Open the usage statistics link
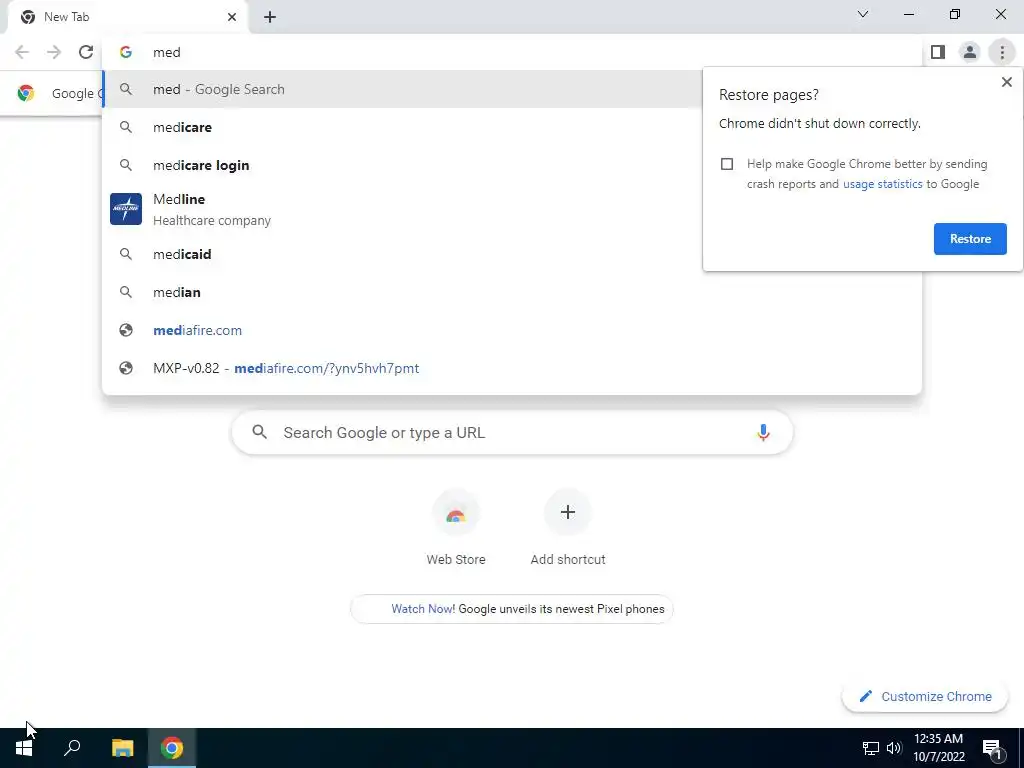Viewport: 1024px width, 768px height. (882, 184)
